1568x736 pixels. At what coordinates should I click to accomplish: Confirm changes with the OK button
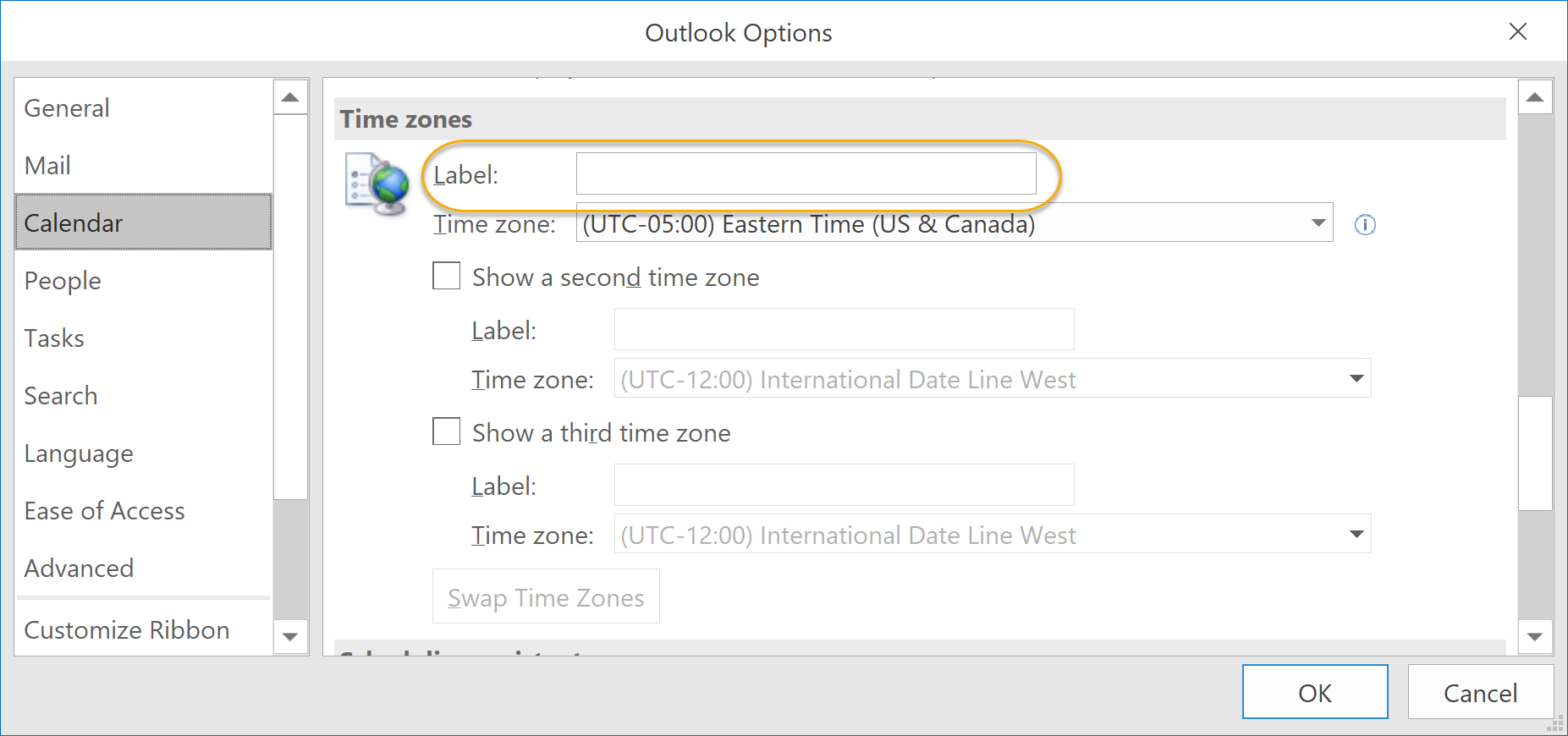pyautogui.click(x=1315, y=692)
